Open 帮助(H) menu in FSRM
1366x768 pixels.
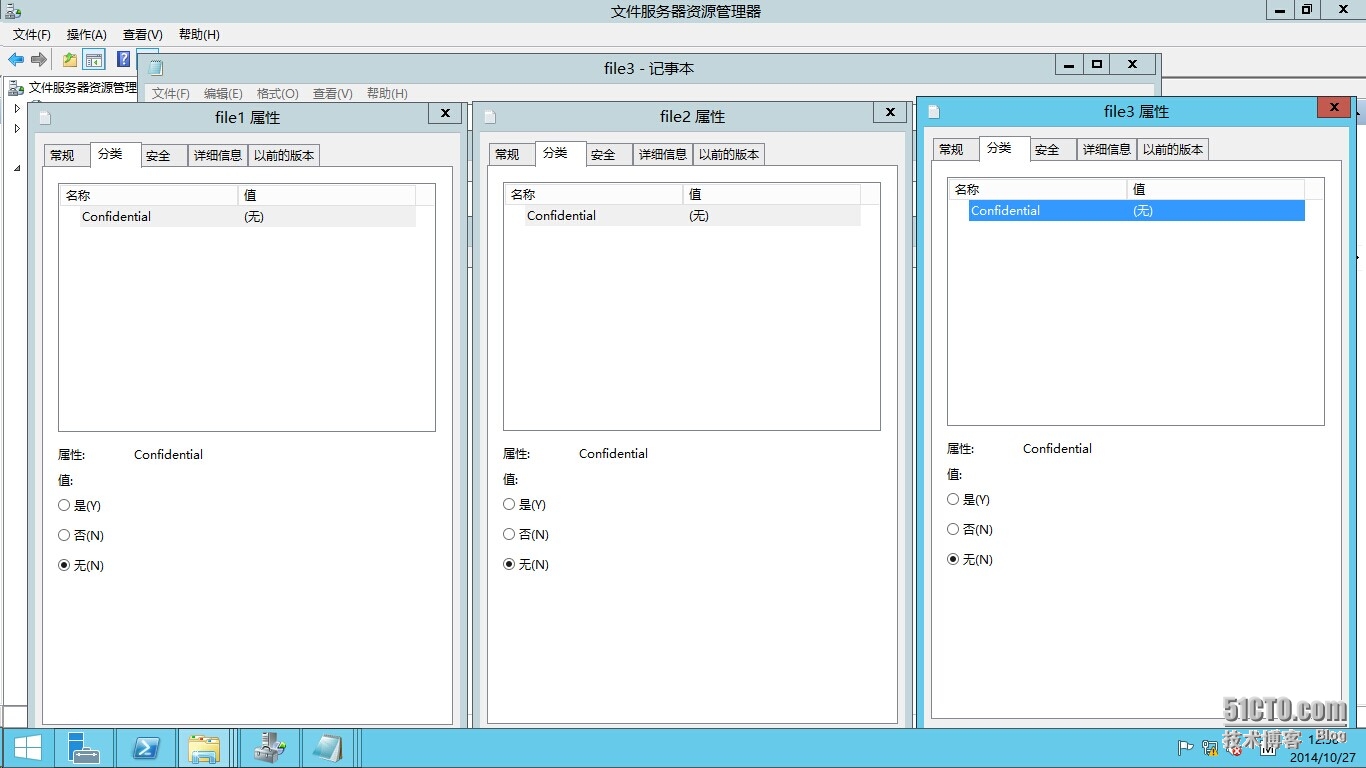199,35
